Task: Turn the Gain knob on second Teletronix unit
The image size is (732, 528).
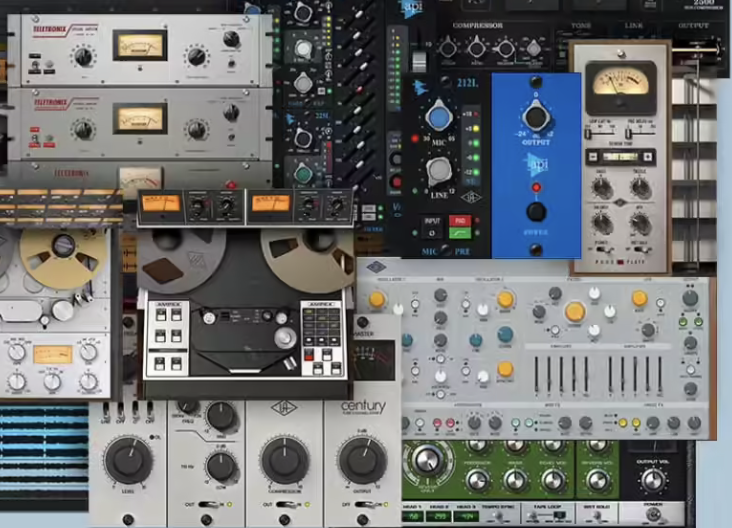Action: [x=84, y=129]
